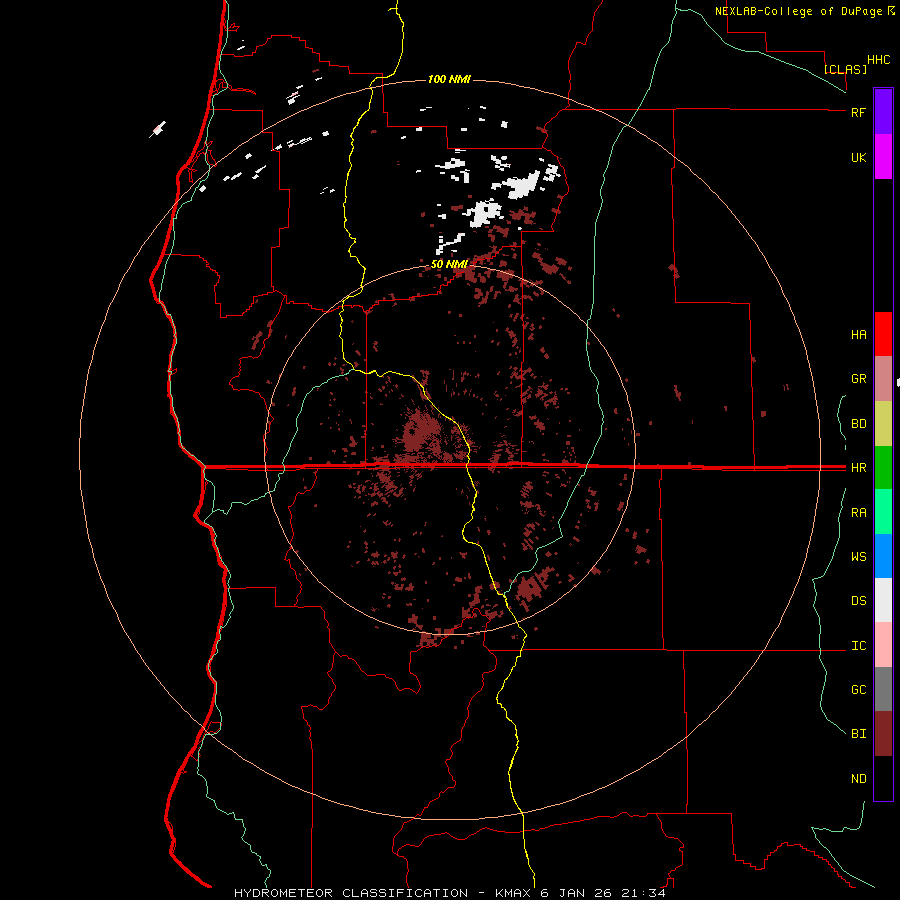Select the GC gray legend swatch

[x=883, y=689]
